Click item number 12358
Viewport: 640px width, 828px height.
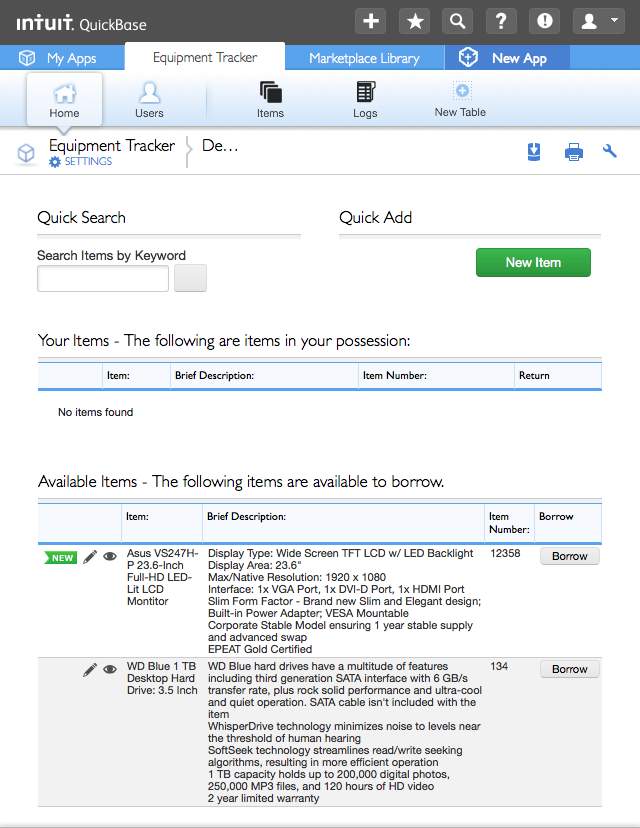[x=505, y=553]
